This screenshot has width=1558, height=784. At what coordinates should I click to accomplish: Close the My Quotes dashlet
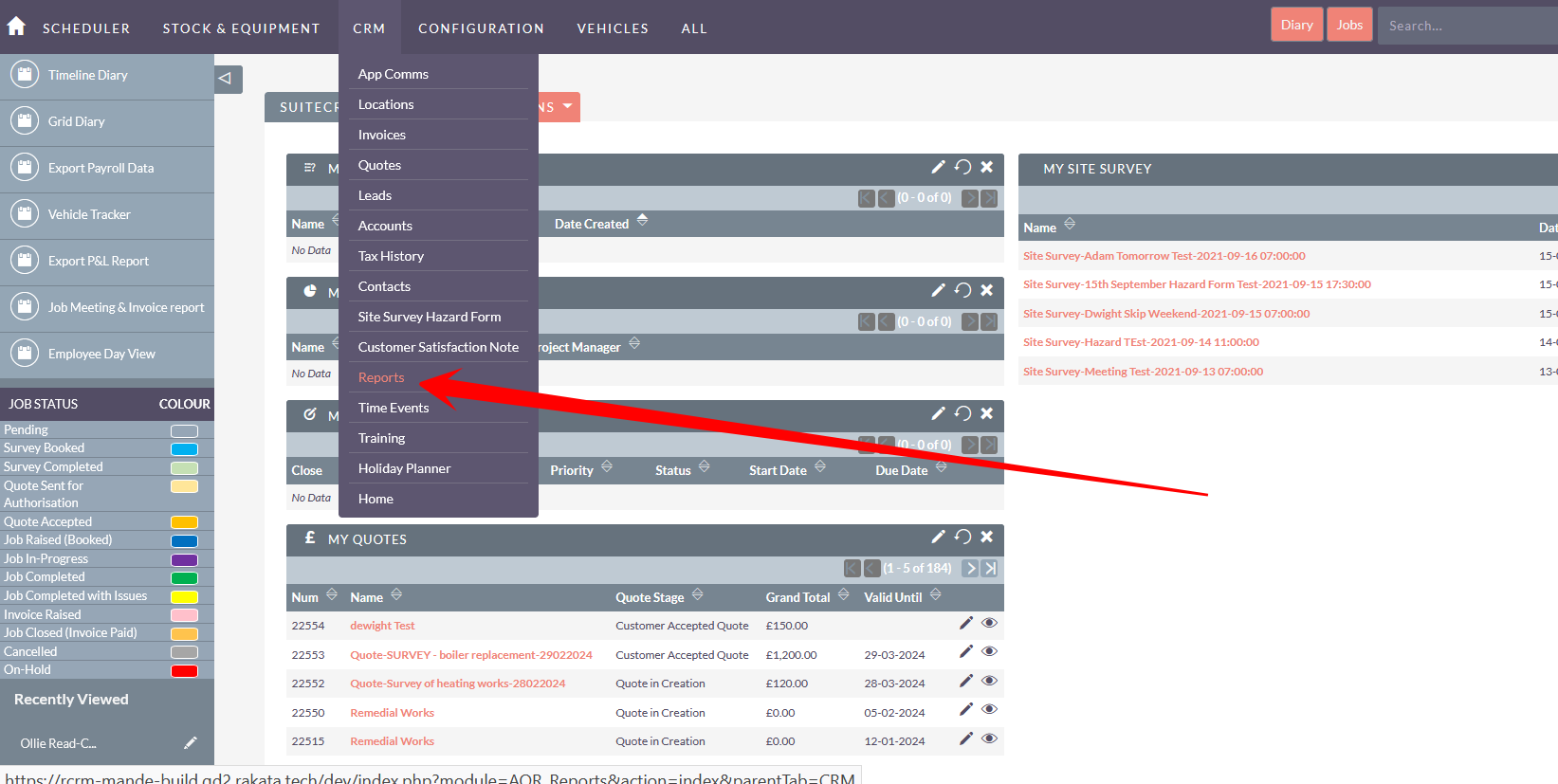coord(987,537)
